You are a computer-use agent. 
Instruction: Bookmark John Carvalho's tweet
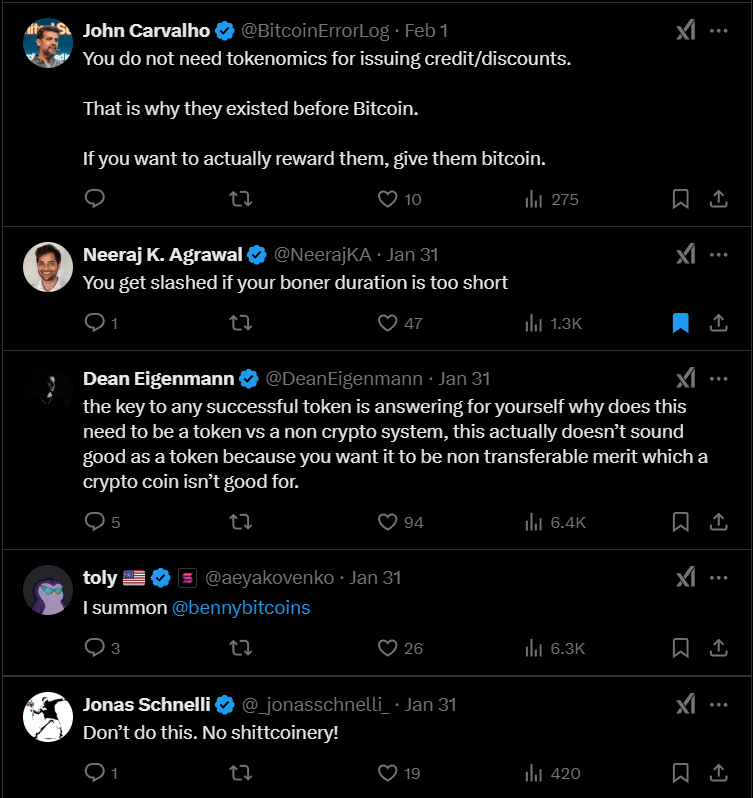(x=680, y=199)
